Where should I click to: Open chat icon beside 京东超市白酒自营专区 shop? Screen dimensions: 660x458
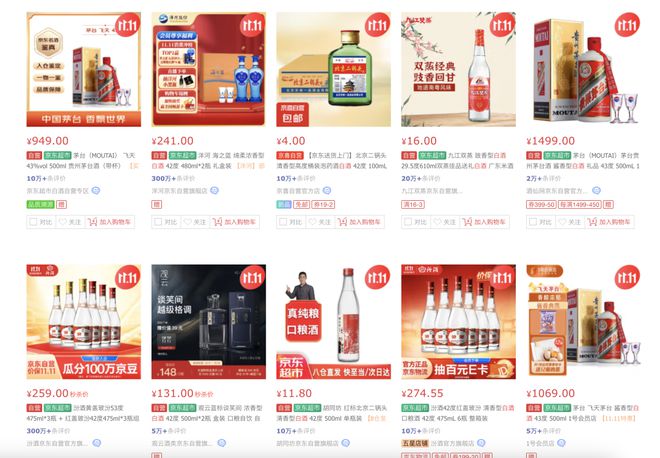pos(96,191)
